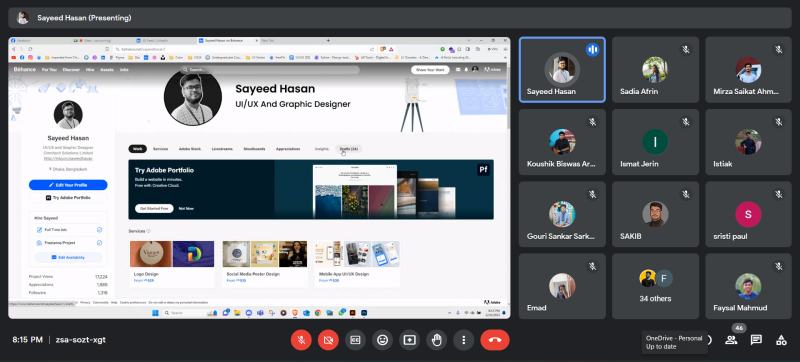The height and width of the screenshot is (362, 800).
Task: Select the Sadia Afrin participant tile
Action: click(655, 70)
